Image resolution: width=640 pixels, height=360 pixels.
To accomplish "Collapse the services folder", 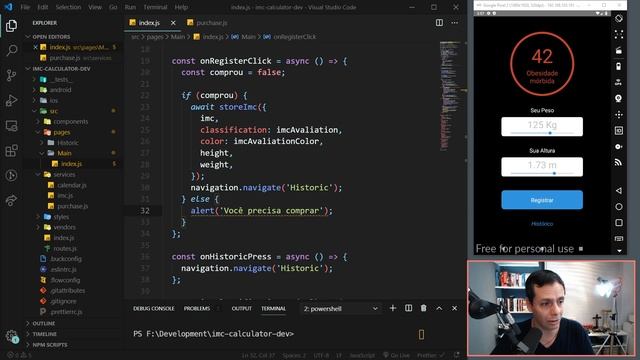I will (x=64, y=174).
